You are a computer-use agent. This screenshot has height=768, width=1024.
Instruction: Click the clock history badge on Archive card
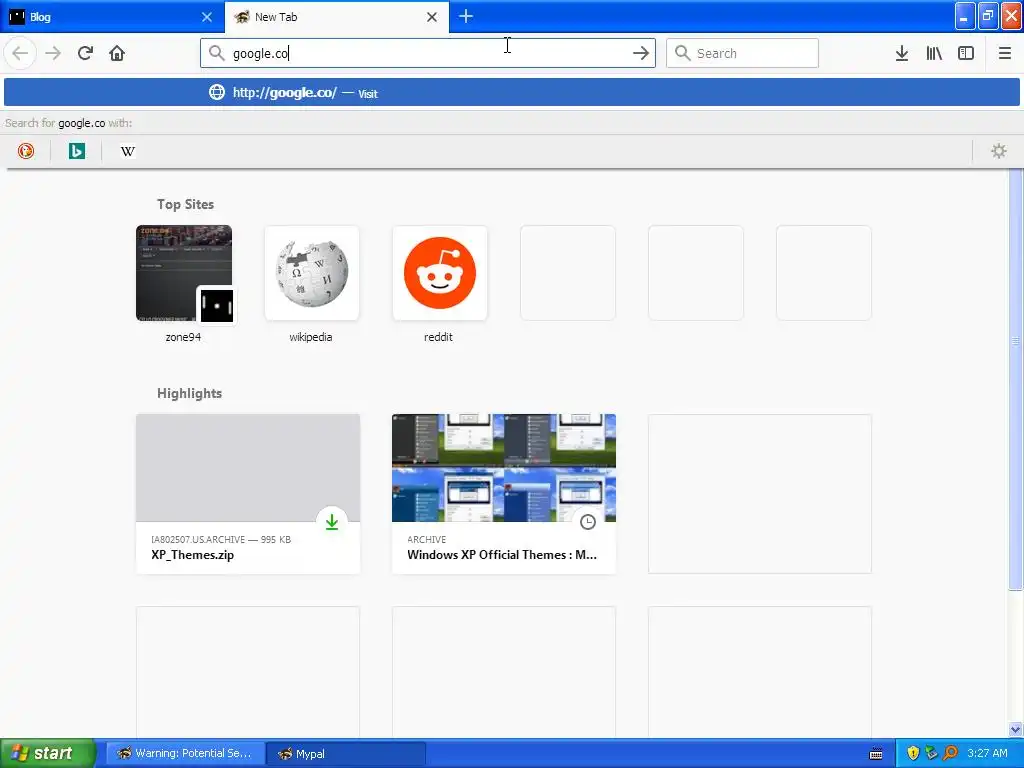click(x=588, y=522)
